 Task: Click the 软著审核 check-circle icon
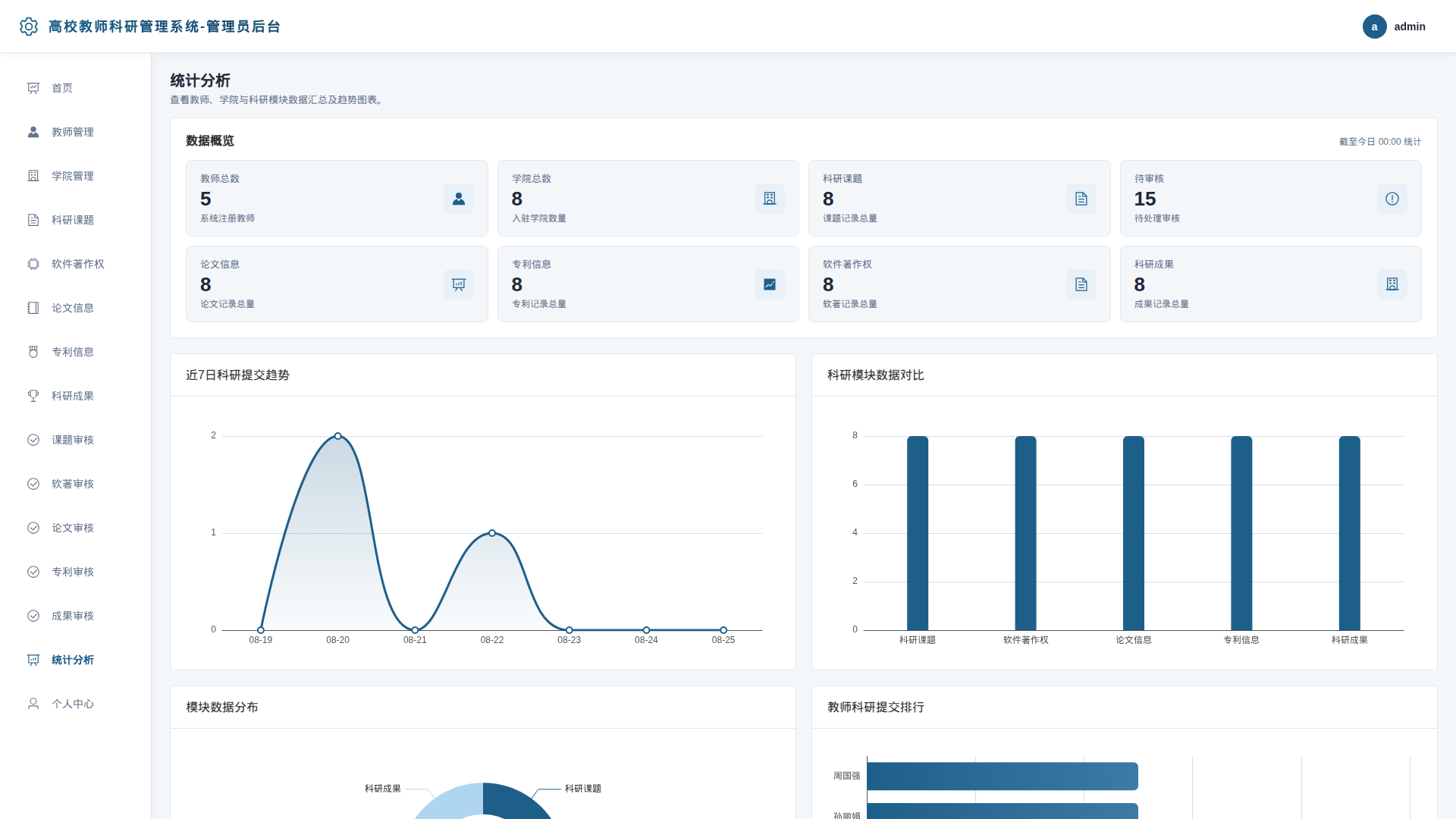point(33,484)
